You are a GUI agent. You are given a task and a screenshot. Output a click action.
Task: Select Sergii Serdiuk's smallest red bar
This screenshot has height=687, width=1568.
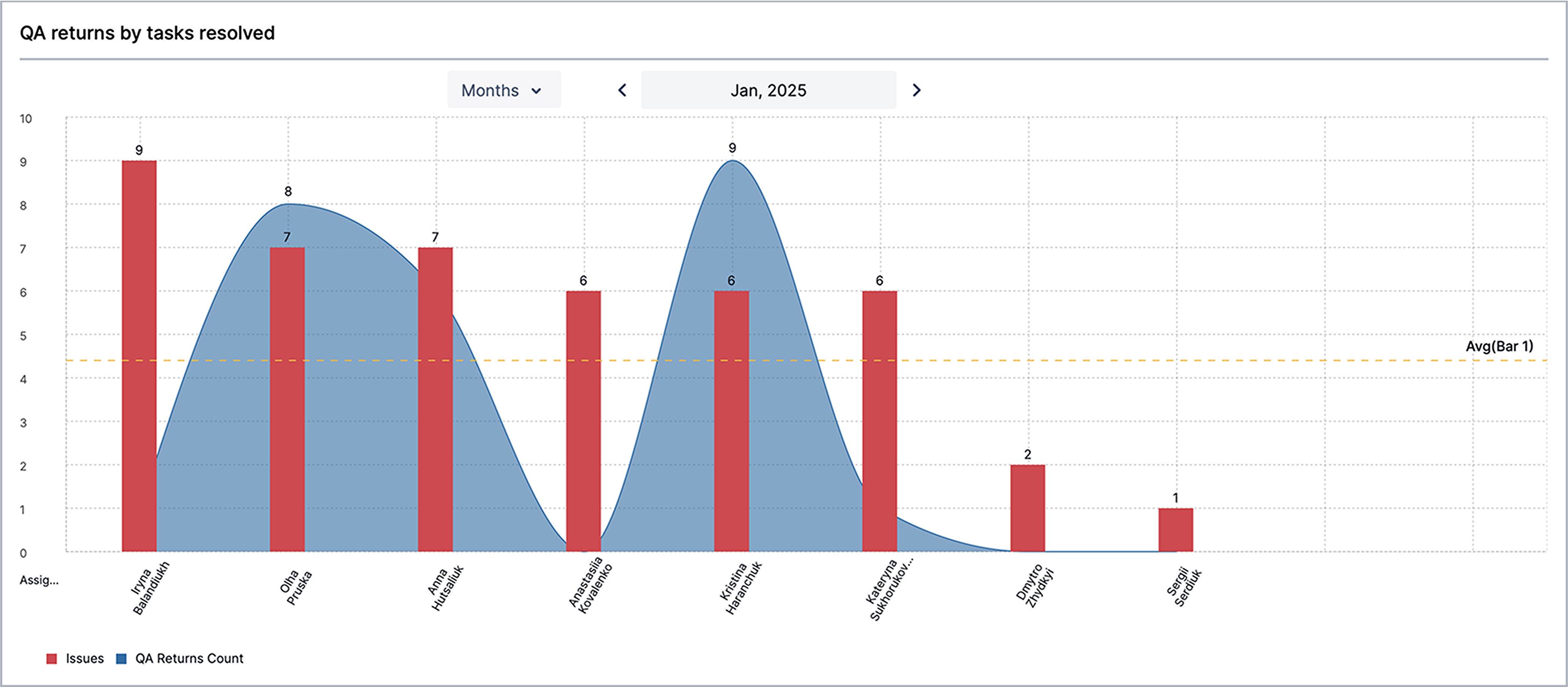(1176, 530)
